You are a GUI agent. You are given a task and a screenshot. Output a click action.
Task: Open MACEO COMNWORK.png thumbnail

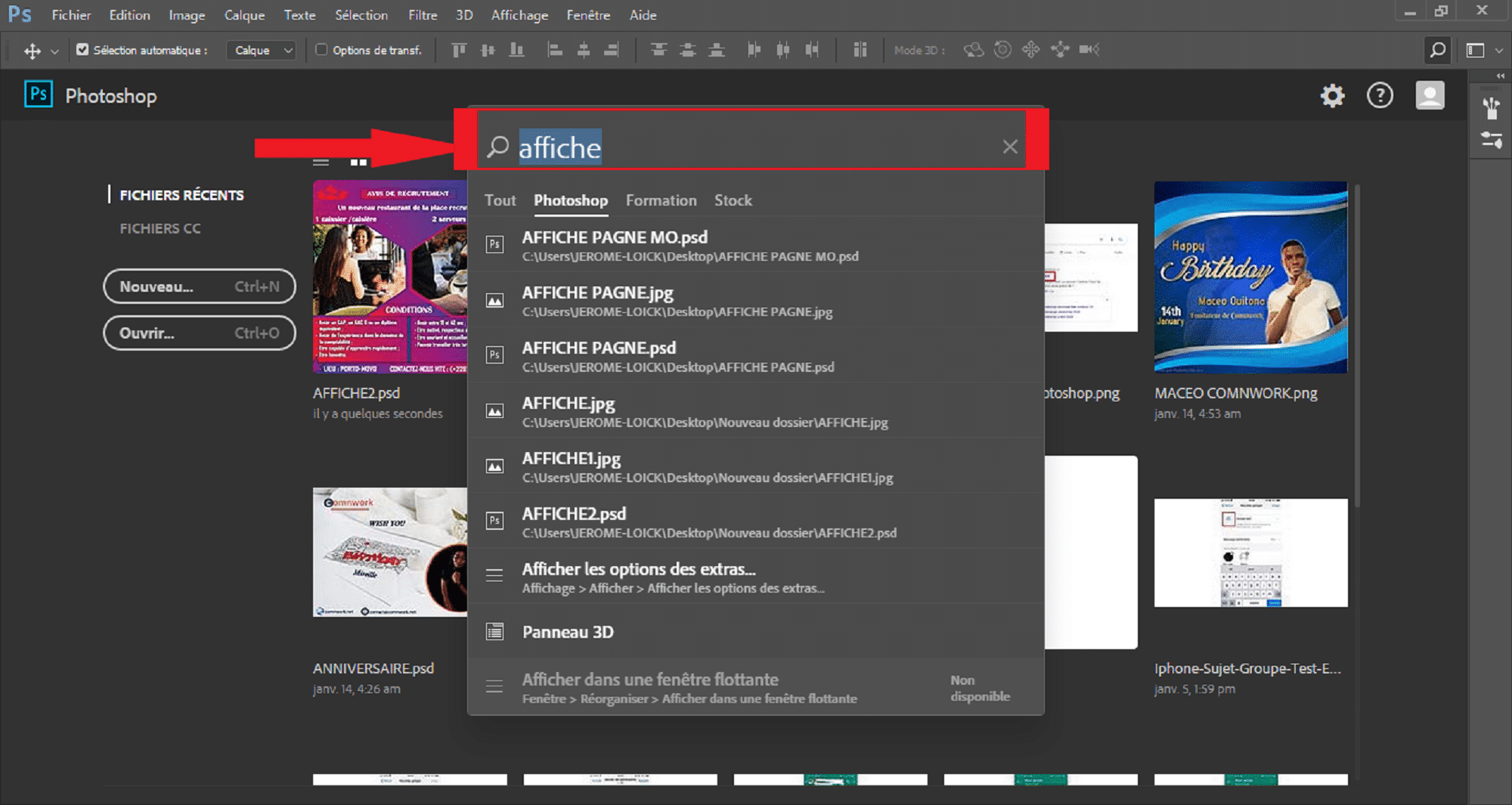pos(1250,277)
